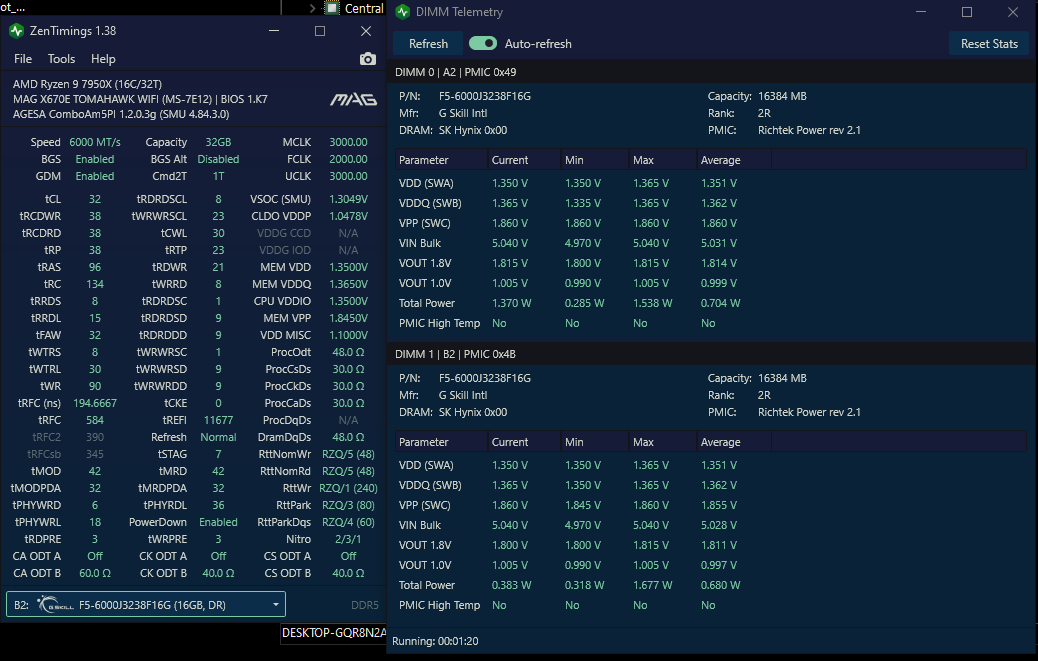The image size is (1038, 661).
Task: Open the B2 memory module dropdown
Action: (146, 604)
